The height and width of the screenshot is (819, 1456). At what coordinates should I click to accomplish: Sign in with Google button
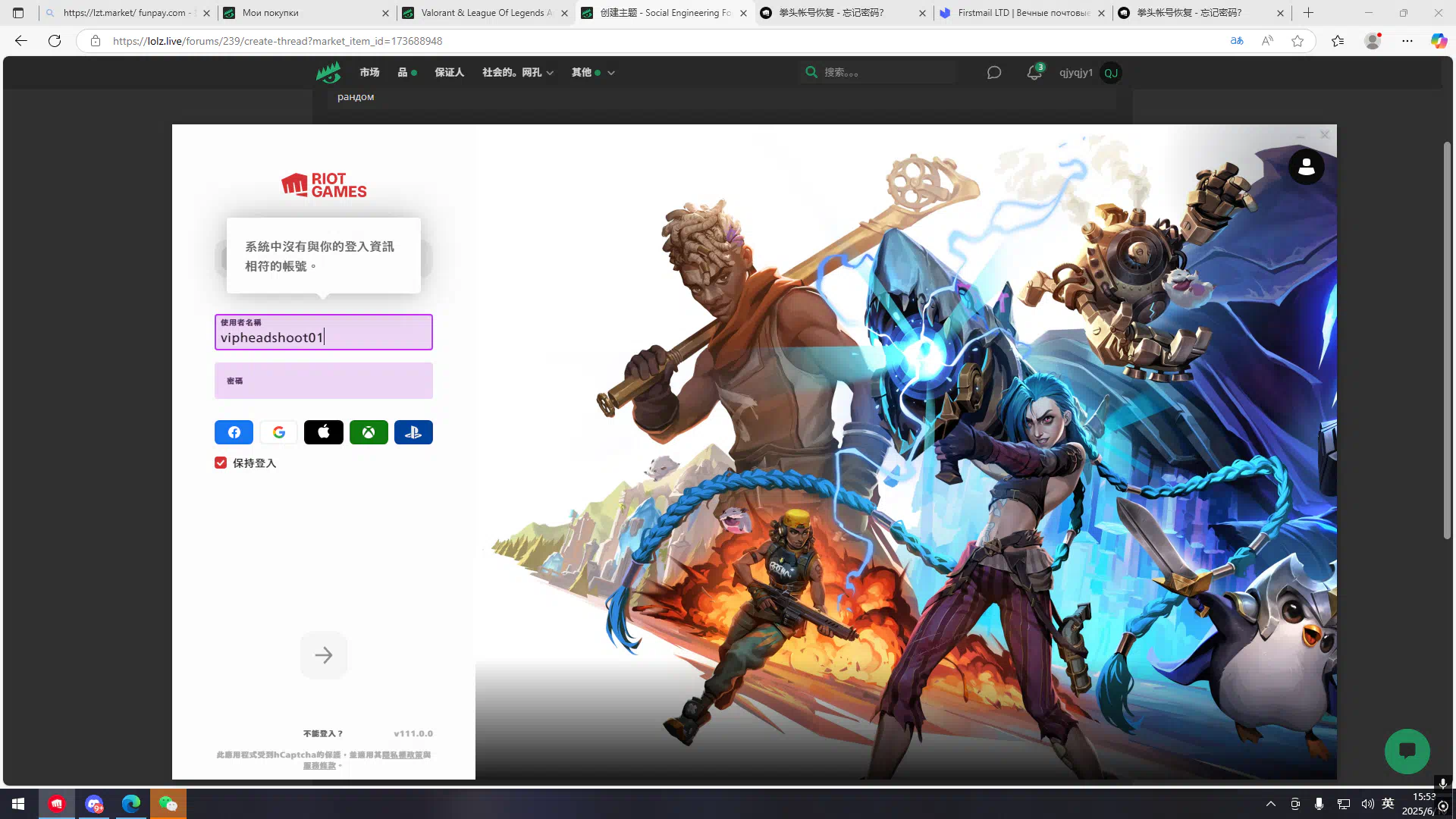278,432
